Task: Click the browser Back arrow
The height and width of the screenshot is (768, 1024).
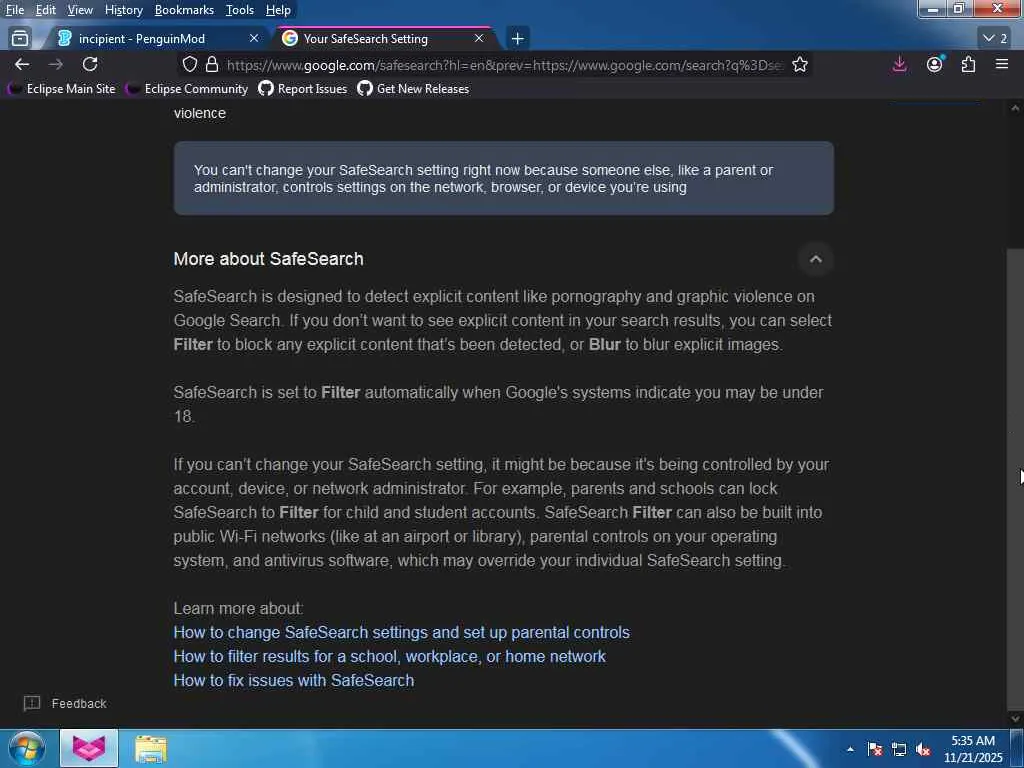Action: pos(22,64)
